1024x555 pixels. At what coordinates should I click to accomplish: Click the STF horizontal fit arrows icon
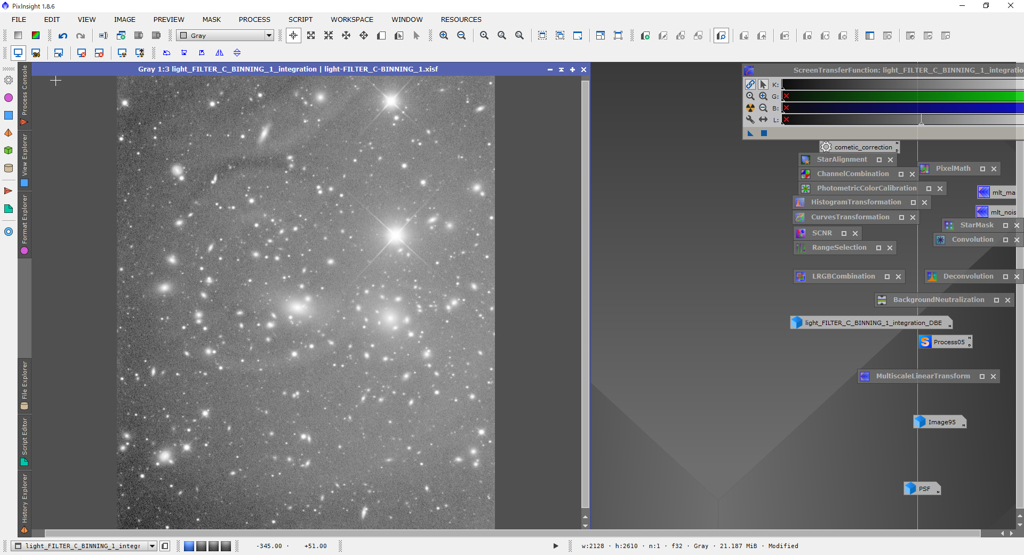pyautogui.click(x=763, y=119)
